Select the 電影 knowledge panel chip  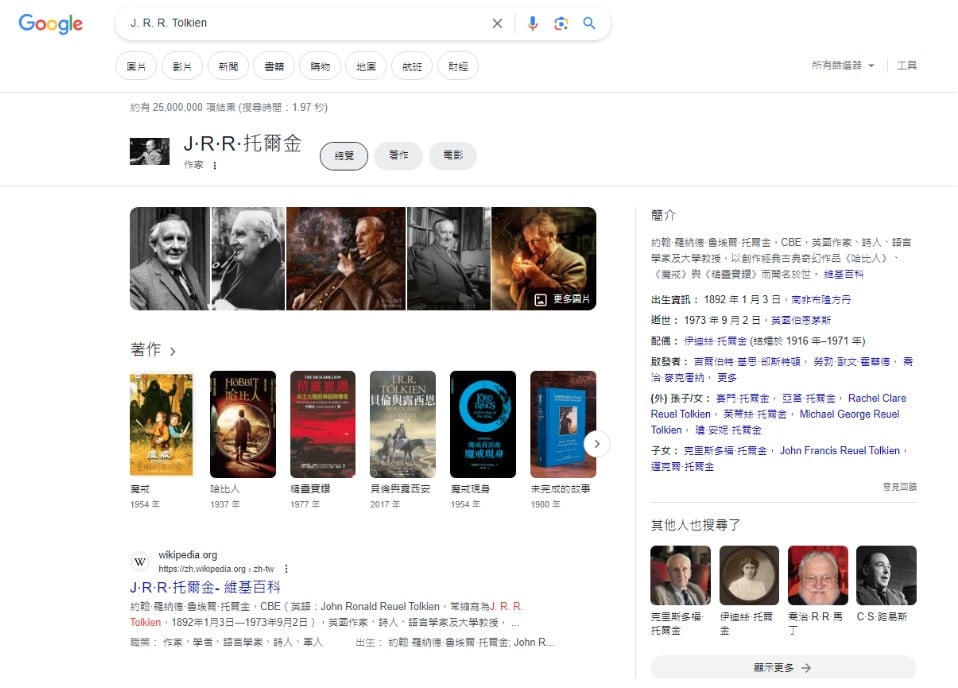point(452,155)
